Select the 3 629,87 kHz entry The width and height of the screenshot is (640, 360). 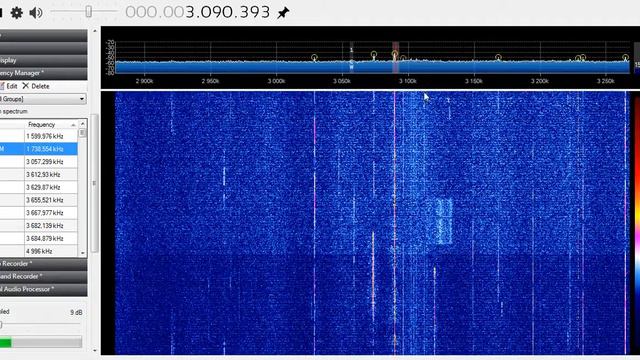[38, 187]
